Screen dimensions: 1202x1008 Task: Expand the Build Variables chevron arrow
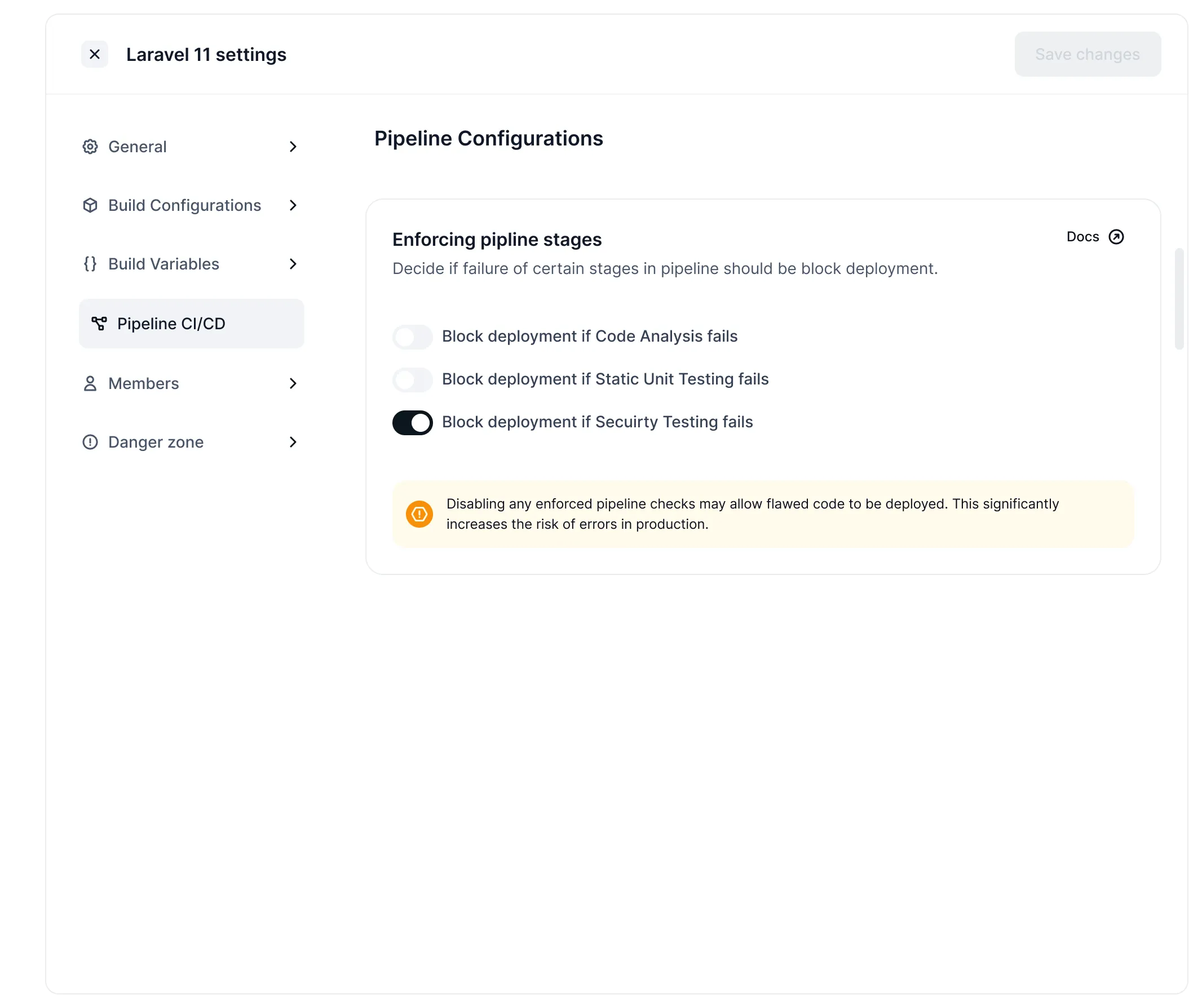point(293,264)
